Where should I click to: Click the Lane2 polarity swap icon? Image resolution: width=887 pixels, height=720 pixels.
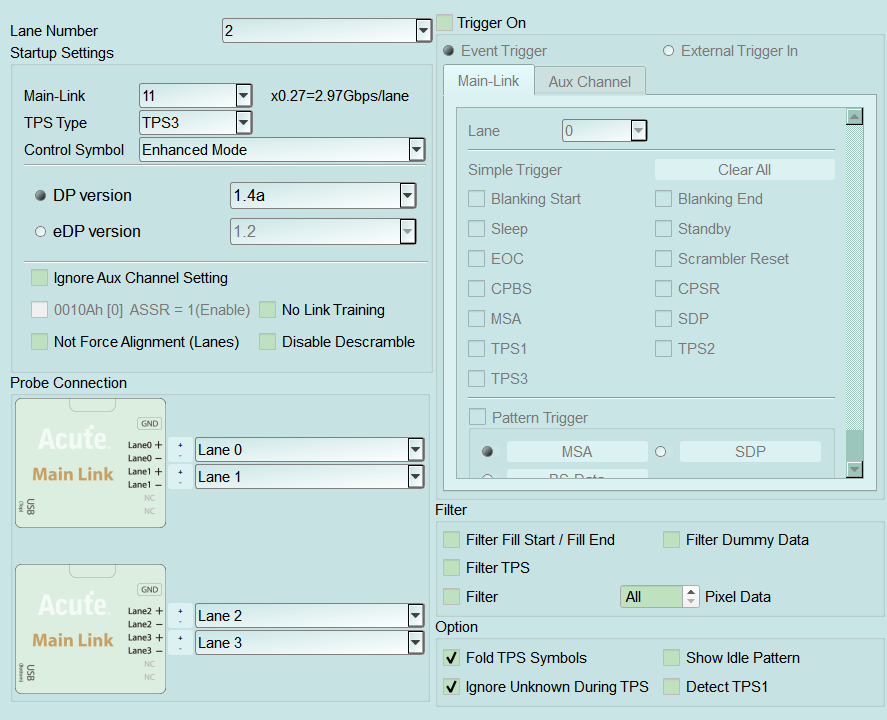click(180, 616)
